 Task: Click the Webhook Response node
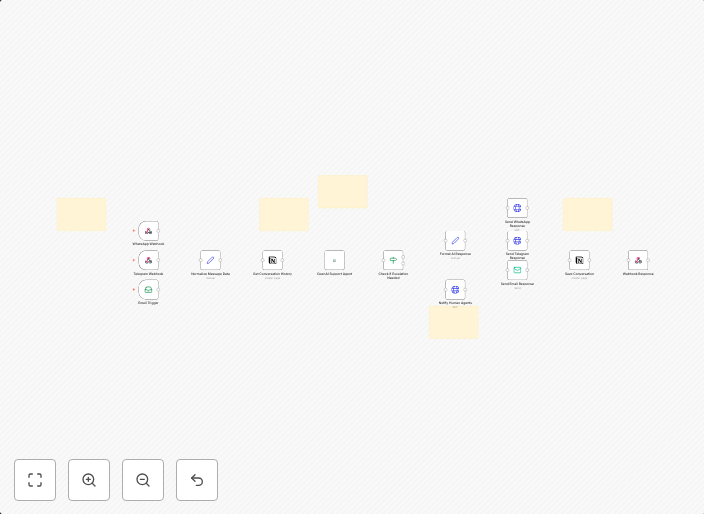coord(638,260)
